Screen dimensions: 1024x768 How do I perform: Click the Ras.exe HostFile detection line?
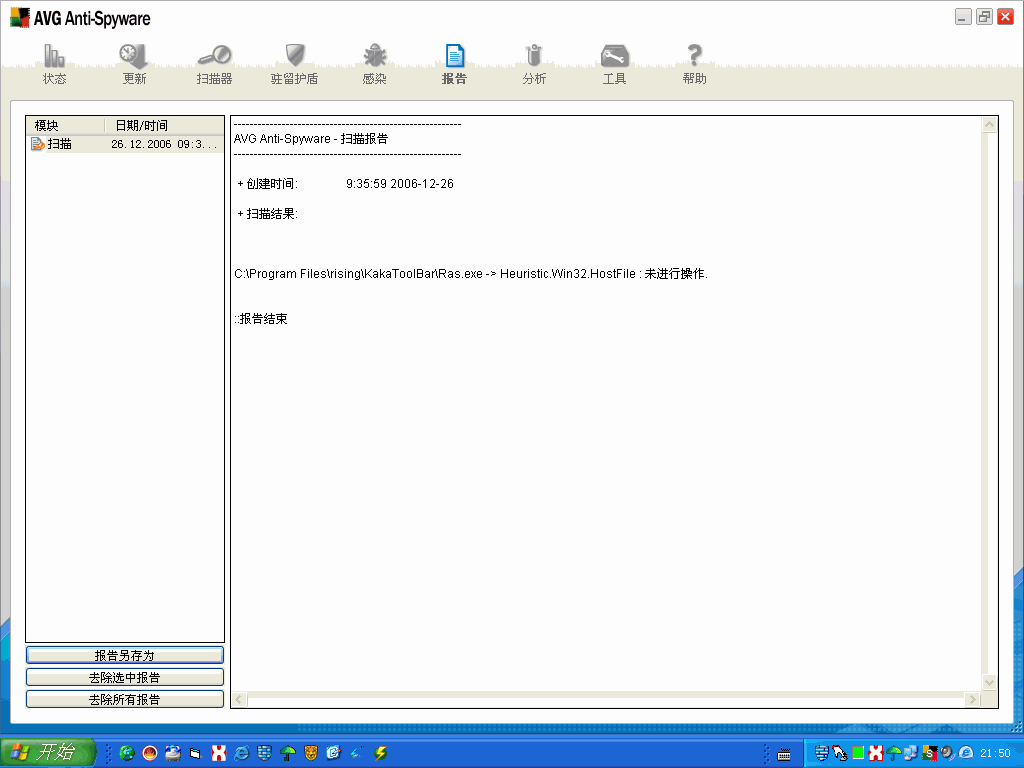[x=471, y=274]
